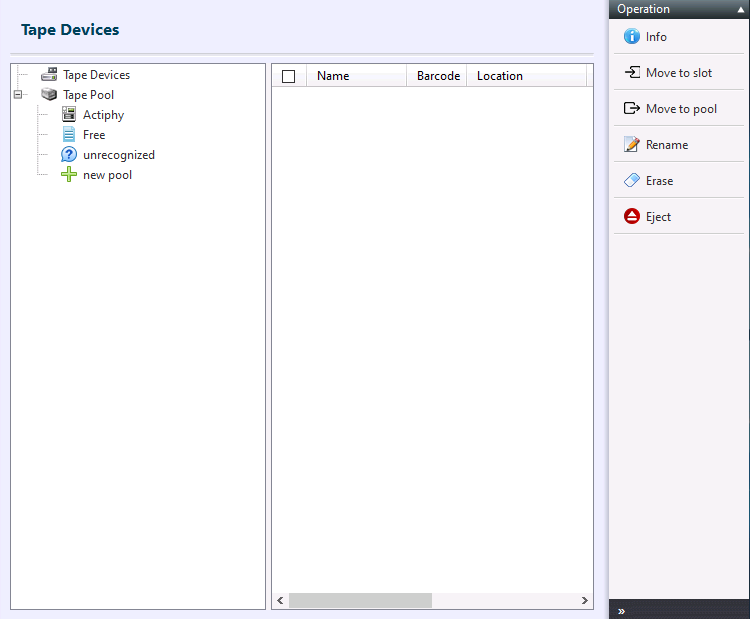
Task: Collapse the Tape Pool tree node
Action: click(18, 95)
